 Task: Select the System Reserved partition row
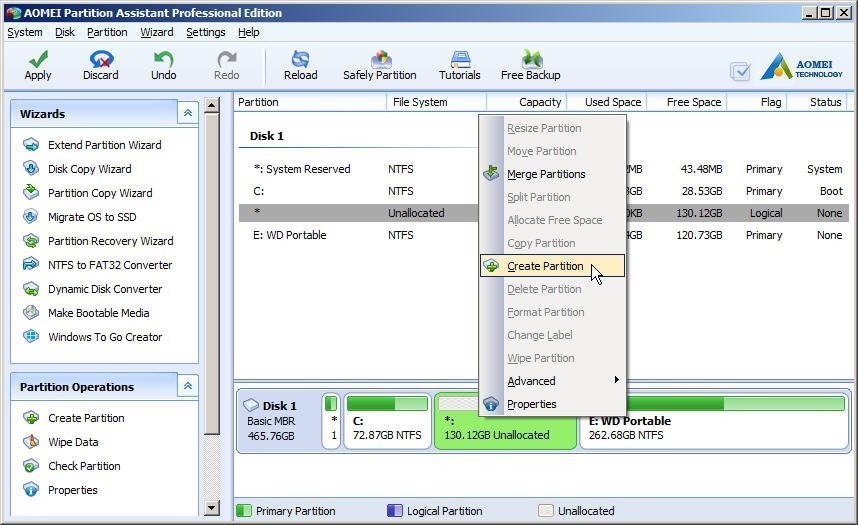[x=544, y=169]
